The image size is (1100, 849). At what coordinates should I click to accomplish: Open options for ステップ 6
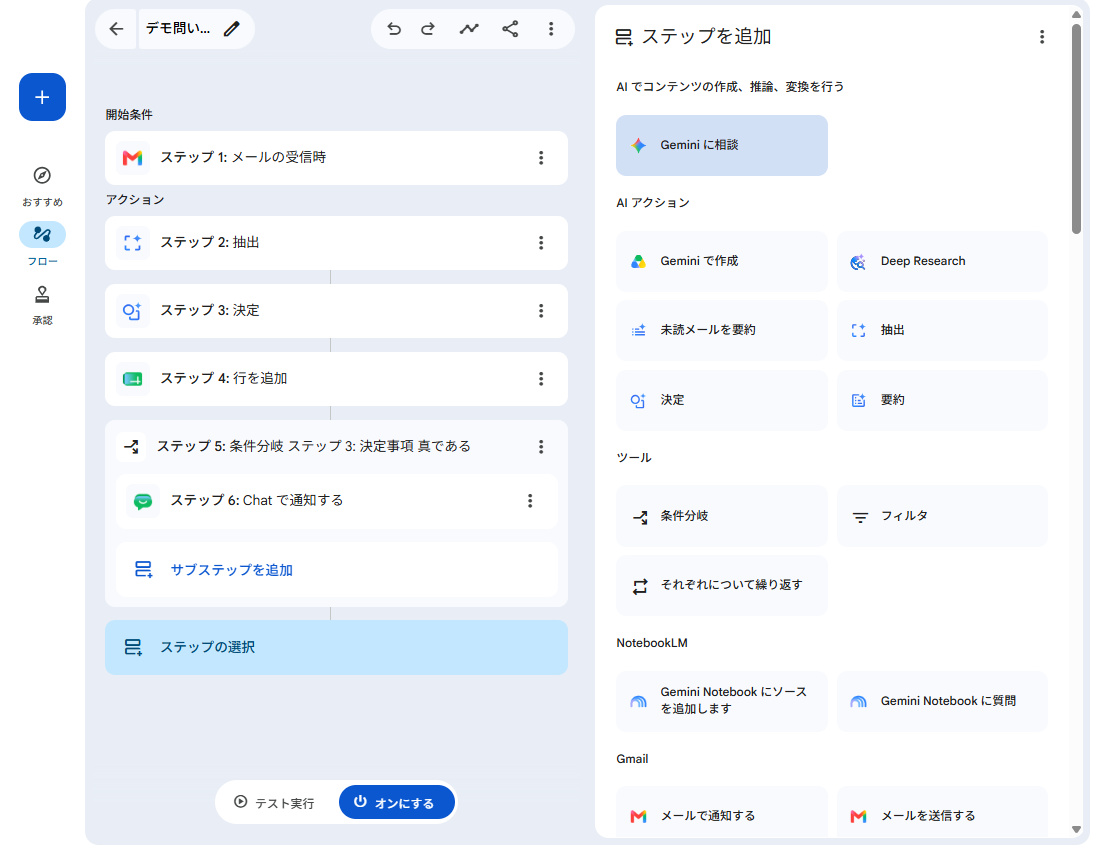coord(530,501)
